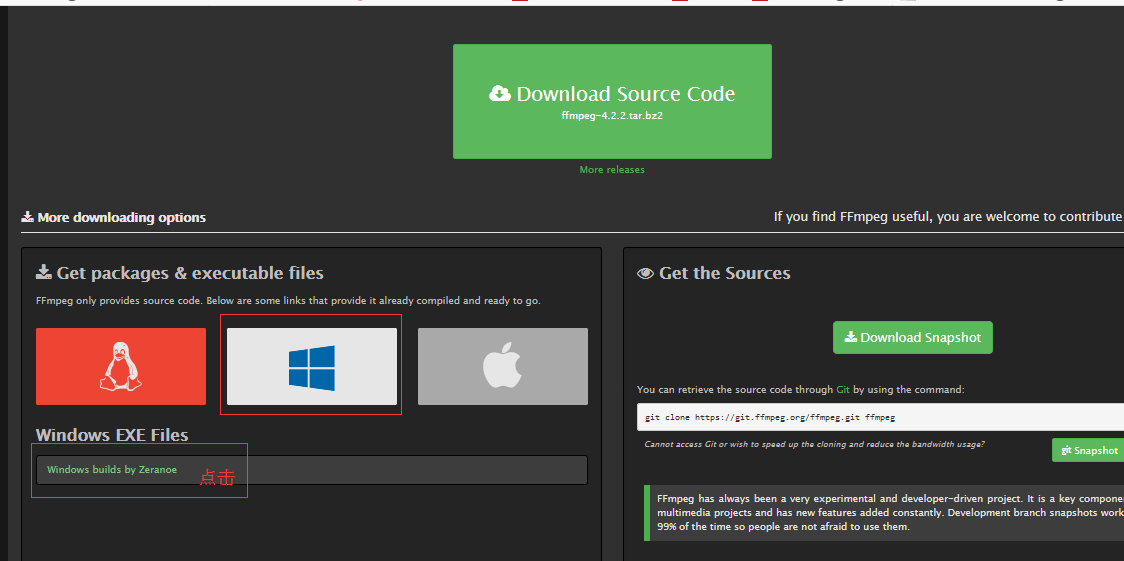Click the download icon beside Get packages

[x=44, y=272]
